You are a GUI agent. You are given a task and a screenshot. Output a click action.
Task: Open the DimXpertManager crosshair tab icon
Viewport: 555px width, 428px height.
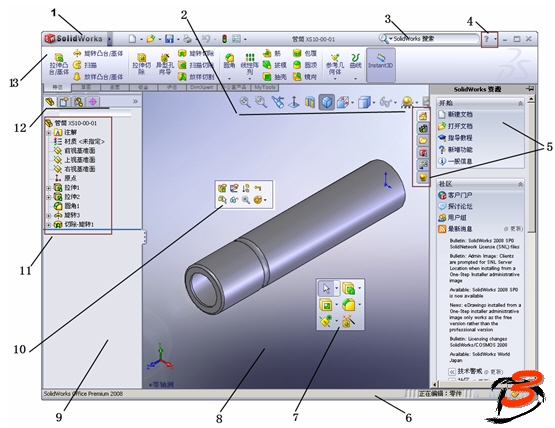[x=92, y=102]
